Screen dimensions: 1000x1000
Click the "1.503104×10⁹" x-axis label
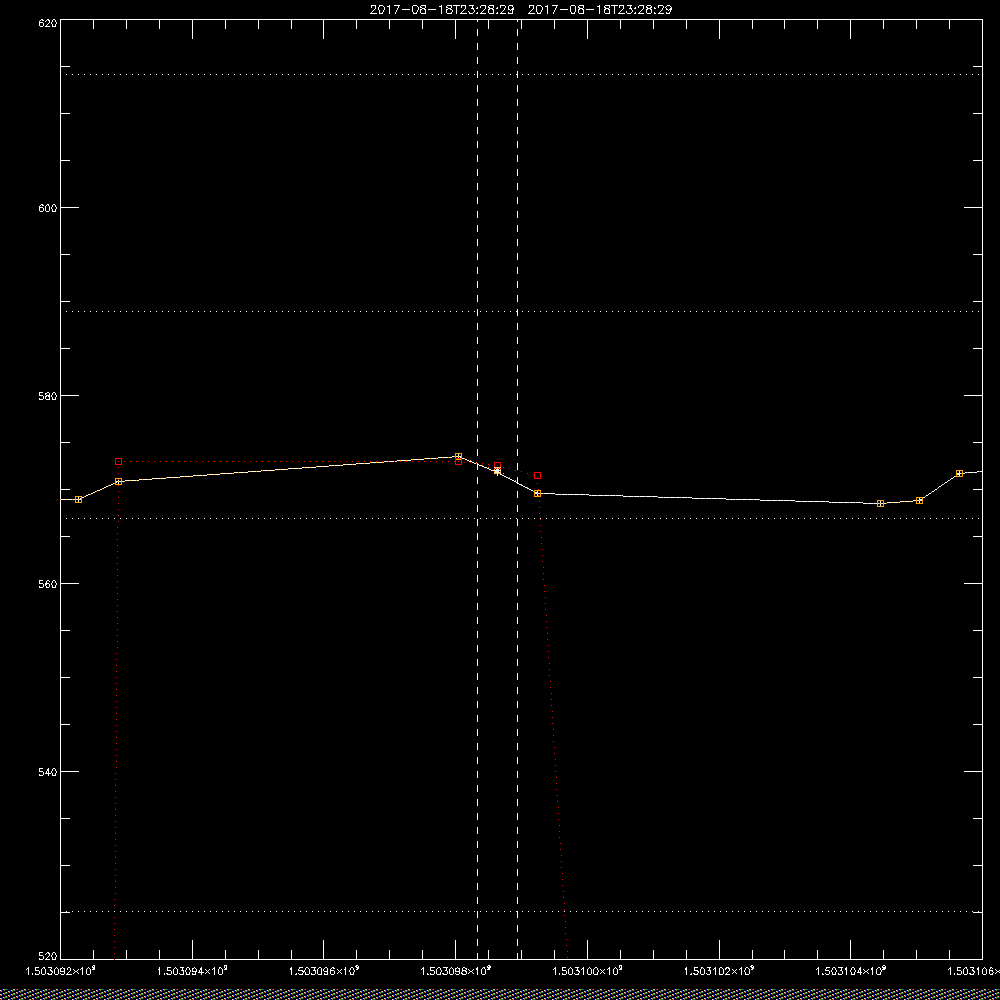click(x=851, y=971)
